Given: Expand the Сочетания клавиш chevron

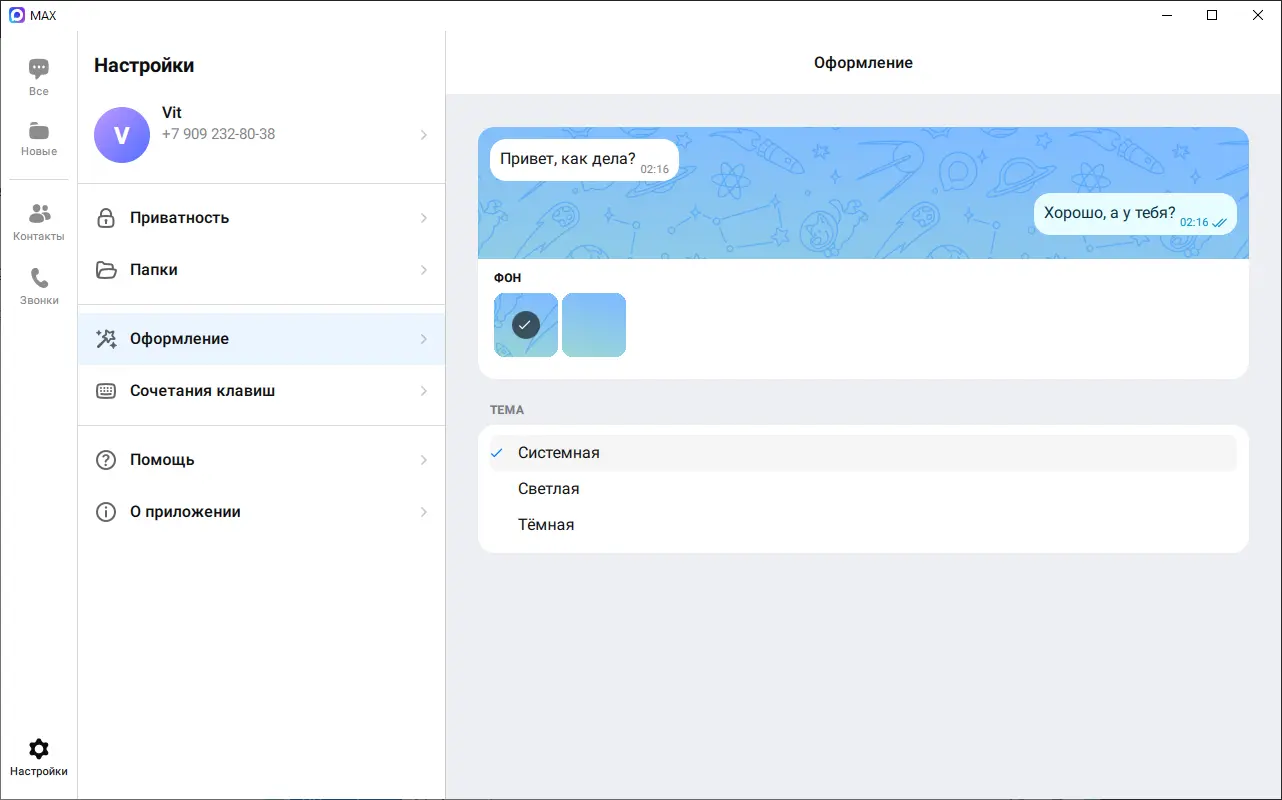Looking at the screenshot, I should pos(424,391).
